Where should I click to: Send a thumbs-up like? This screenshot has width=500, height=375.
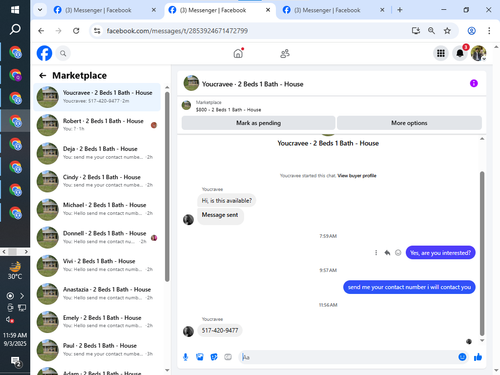pos(478,357)
